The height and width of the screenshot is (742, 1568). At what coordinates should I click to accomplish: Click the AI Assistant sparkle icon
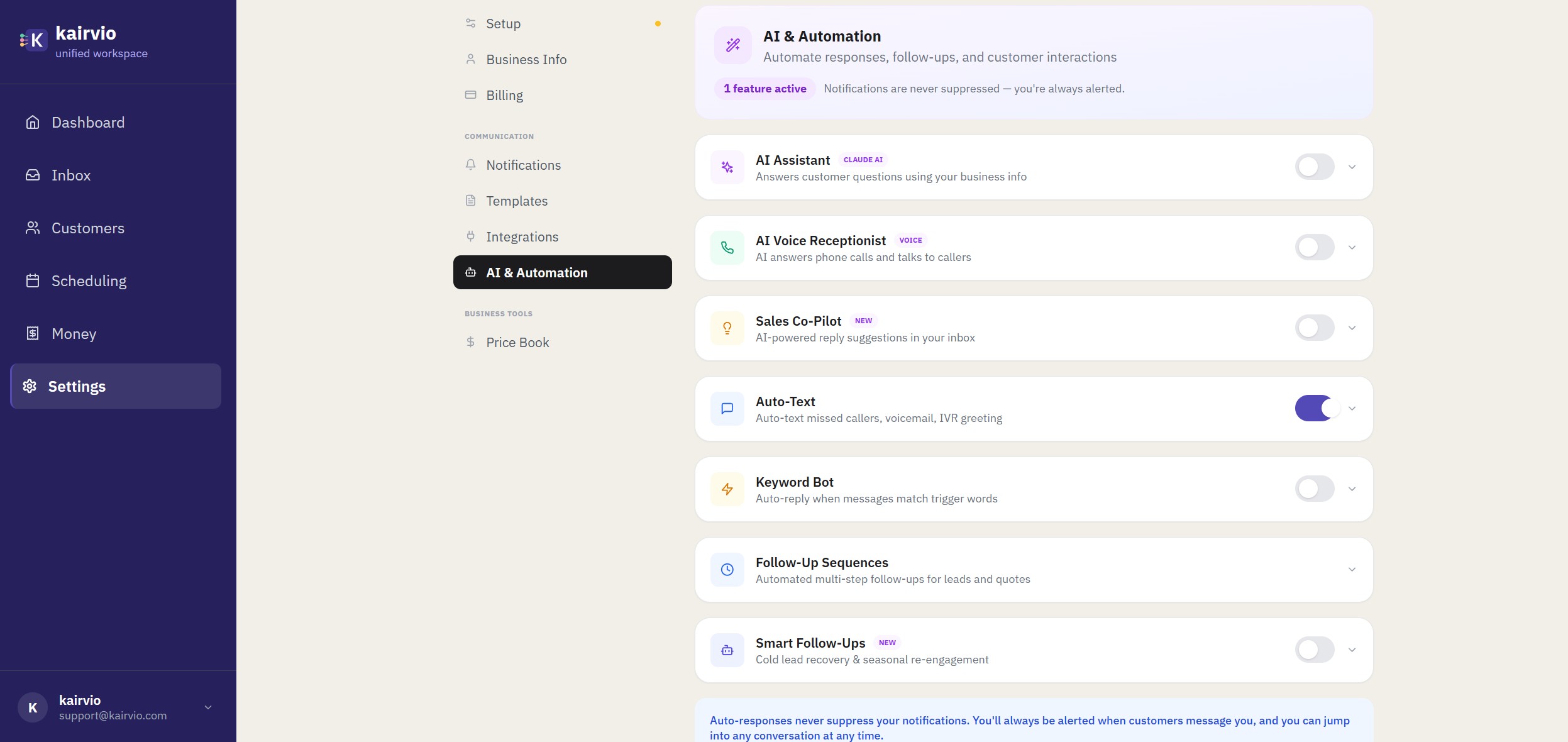pos(727,167)
